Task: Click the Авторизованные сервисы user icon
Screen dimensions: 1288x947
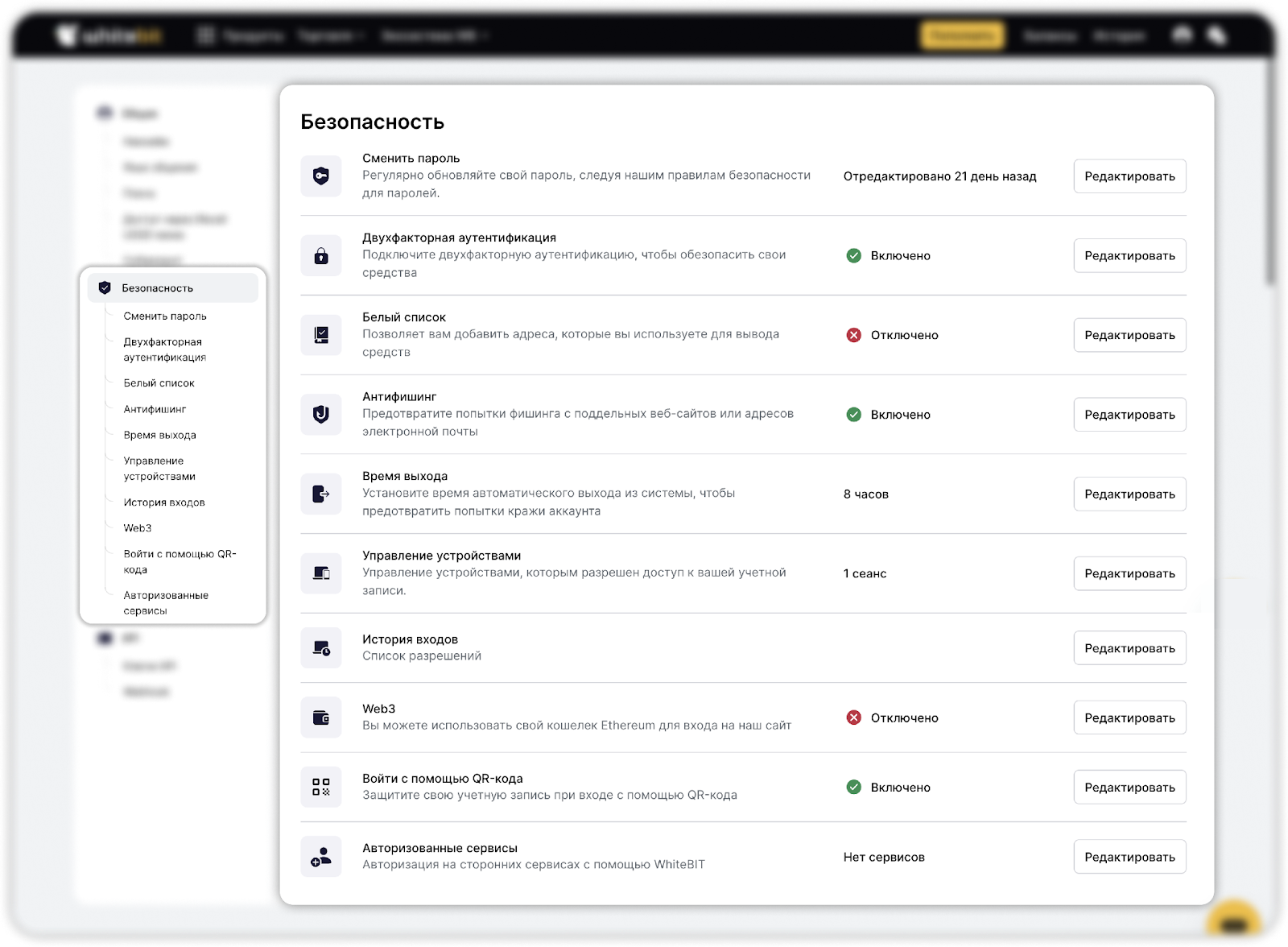Action: tap(320, 857)
